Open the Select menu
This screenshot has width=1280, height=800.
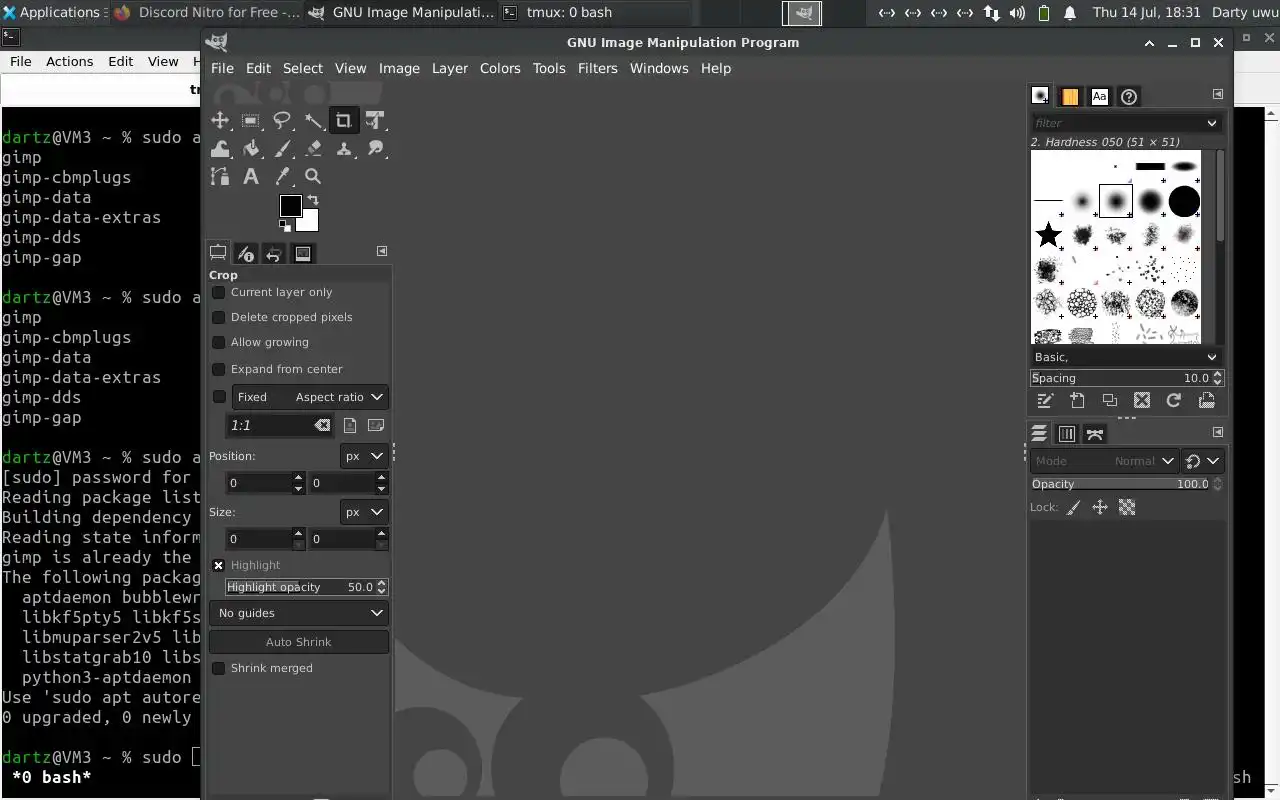pyautogui.click(x=303, y=68)
